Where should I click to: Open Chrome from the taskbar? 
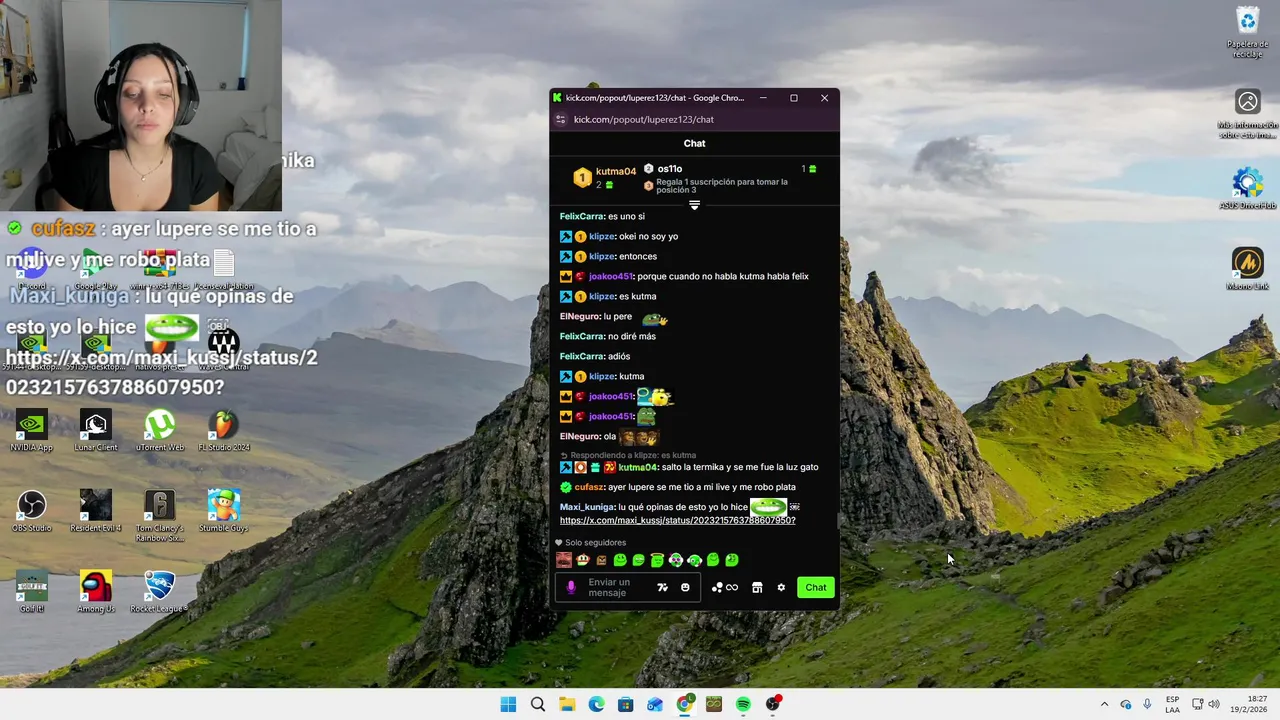tap(685, 704)
